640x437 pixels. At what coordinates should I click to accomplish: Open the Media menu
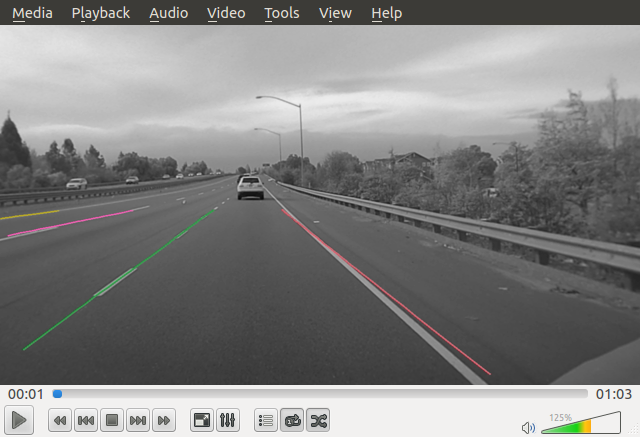click(x=32, y=13)
